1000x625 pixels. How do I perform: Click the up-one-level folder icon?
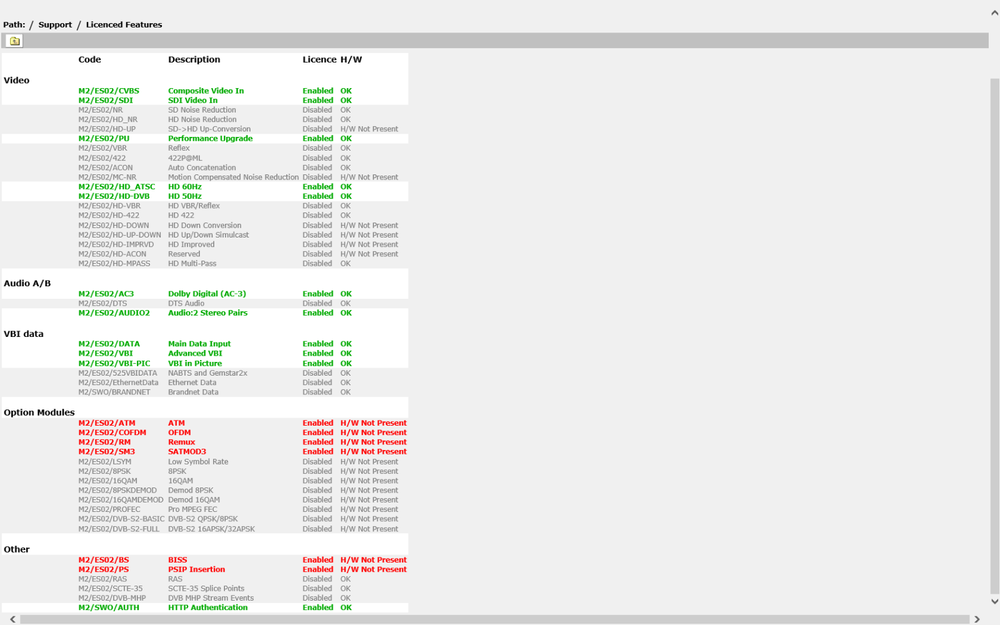coord(14,41)
